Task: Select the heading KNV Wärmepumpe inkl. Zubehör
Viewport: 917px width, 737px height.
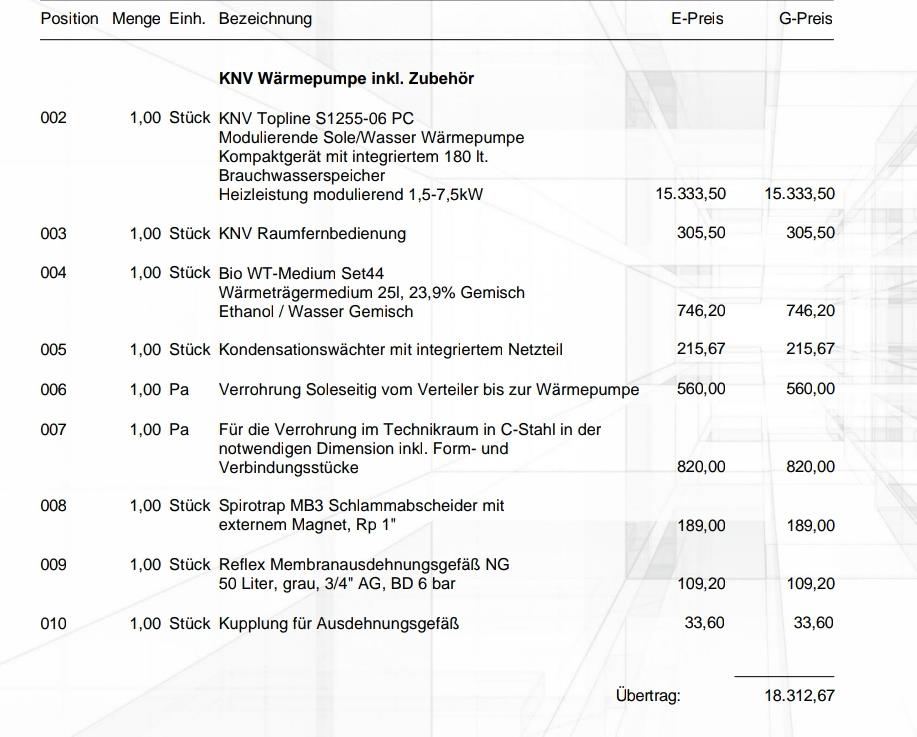Action: point(346,78)
